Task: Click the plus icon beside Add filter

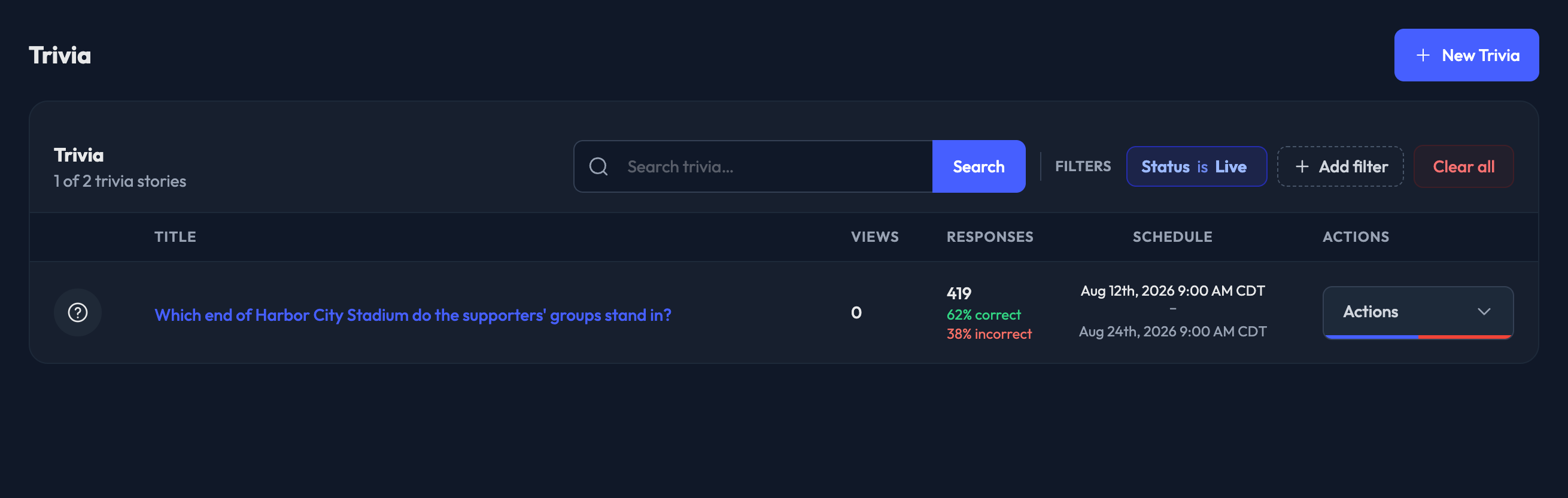Action: 1302,166
